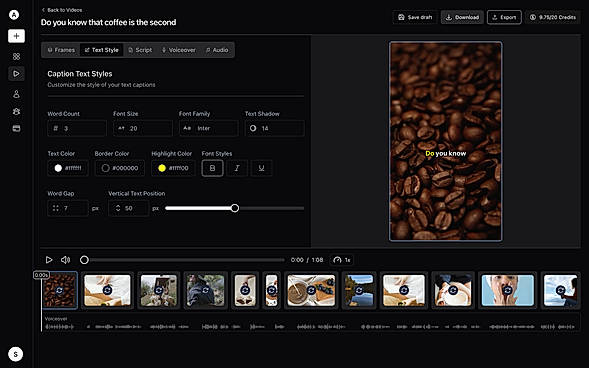The width and height of the screenshot is (589, 368).
Task: Open the apps grid icon in sidebar
Action: click(16, 56)
